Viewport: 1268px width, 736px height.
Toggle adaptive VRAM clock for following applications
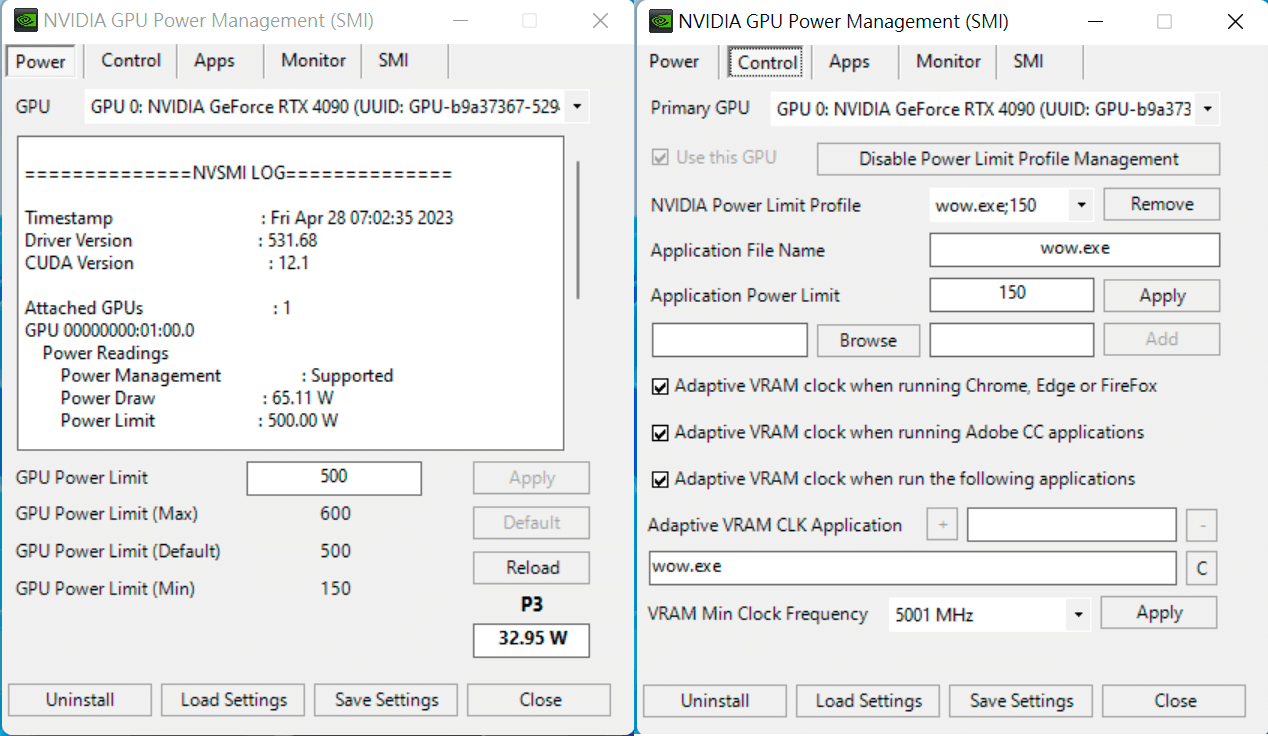660,479
